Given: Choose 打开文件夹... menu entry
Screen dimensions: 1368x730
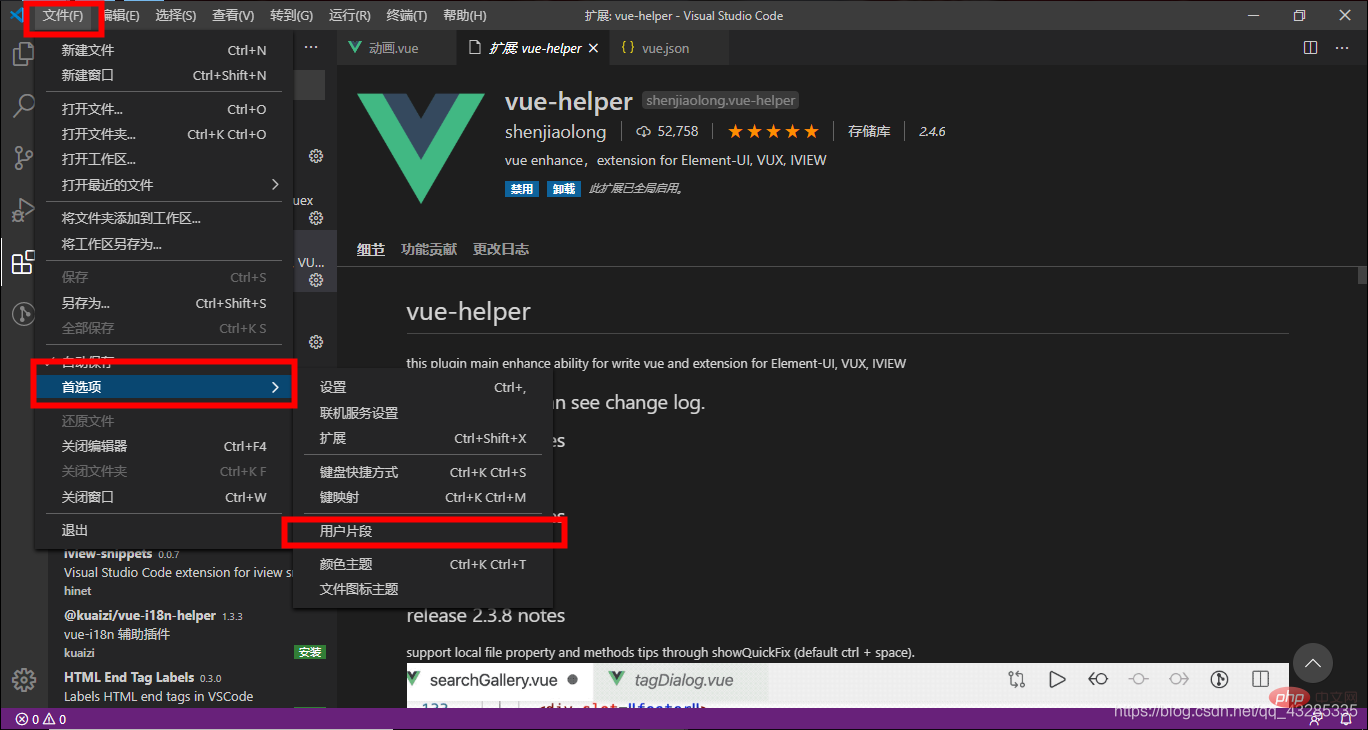Looking at the screenshot, I should coord(164,134).
